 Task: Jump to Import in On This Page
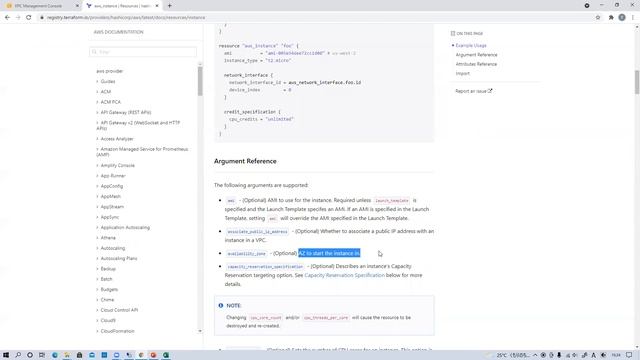pyautogui.click(x=462, y=73)
